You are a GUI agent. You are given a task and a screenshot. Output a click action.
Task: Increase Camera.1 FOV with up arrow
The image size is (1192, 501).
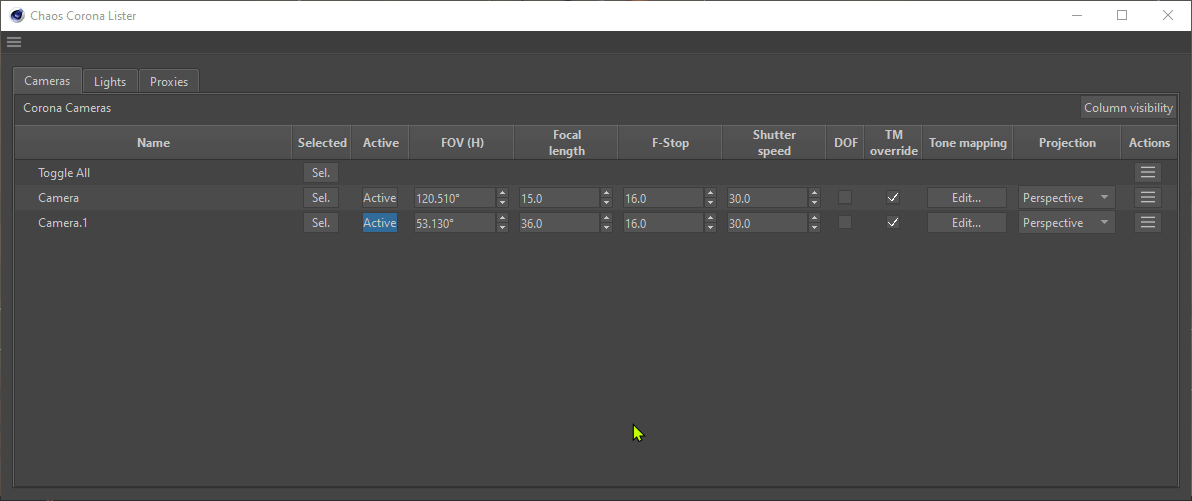tap(502, 218)
